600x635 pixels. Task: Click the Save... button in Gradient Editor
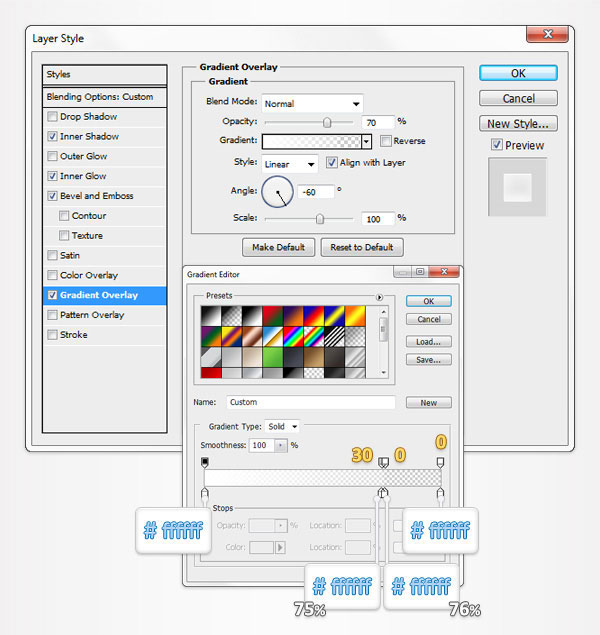(x=428, y=360)
